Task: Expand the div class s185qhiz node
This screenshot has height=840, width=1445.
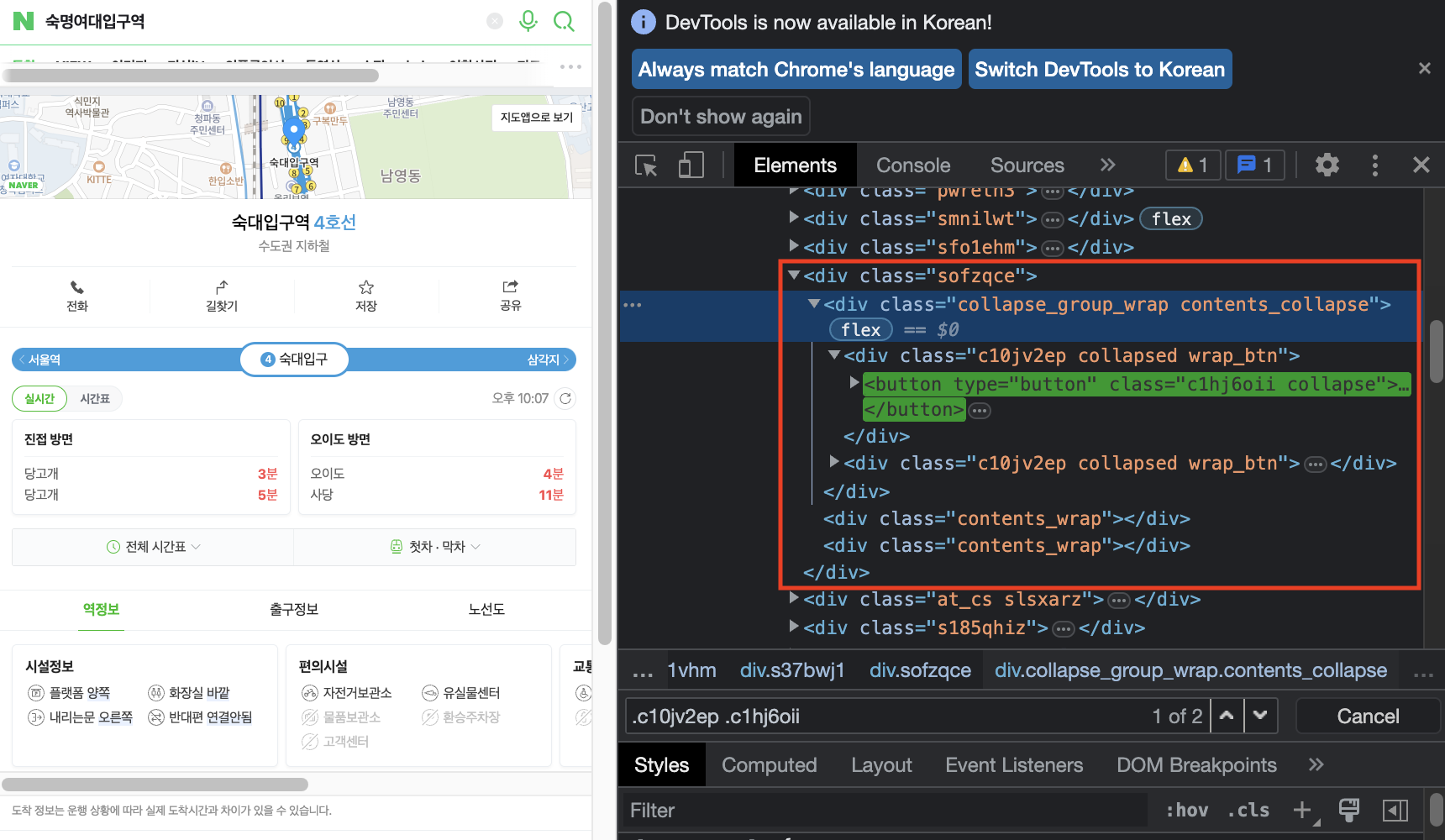Action: pyautogui.click(x=793, y=626)
